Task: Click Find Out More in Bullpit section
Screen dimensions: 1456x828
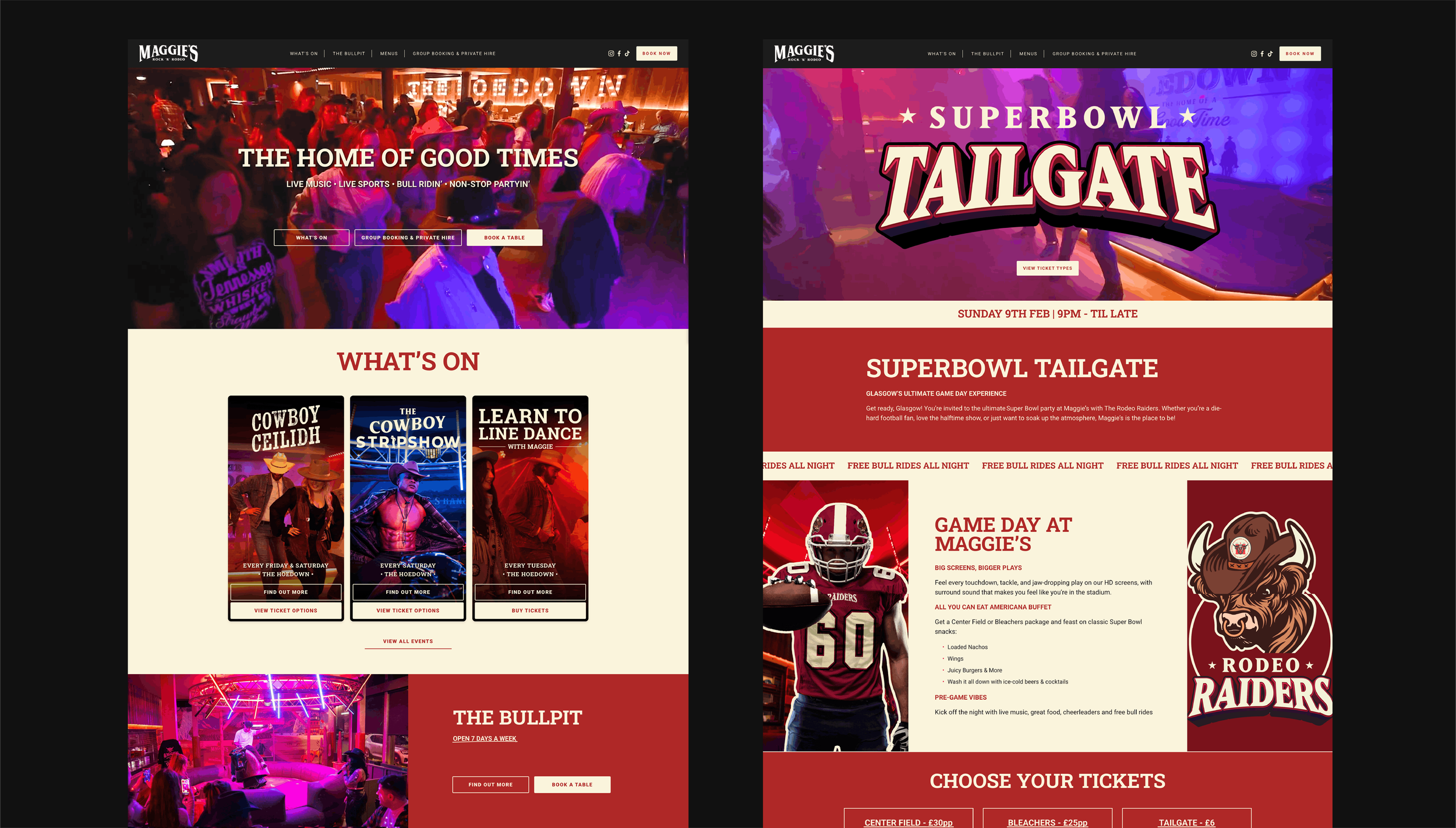Action: [x=490, y=785]
